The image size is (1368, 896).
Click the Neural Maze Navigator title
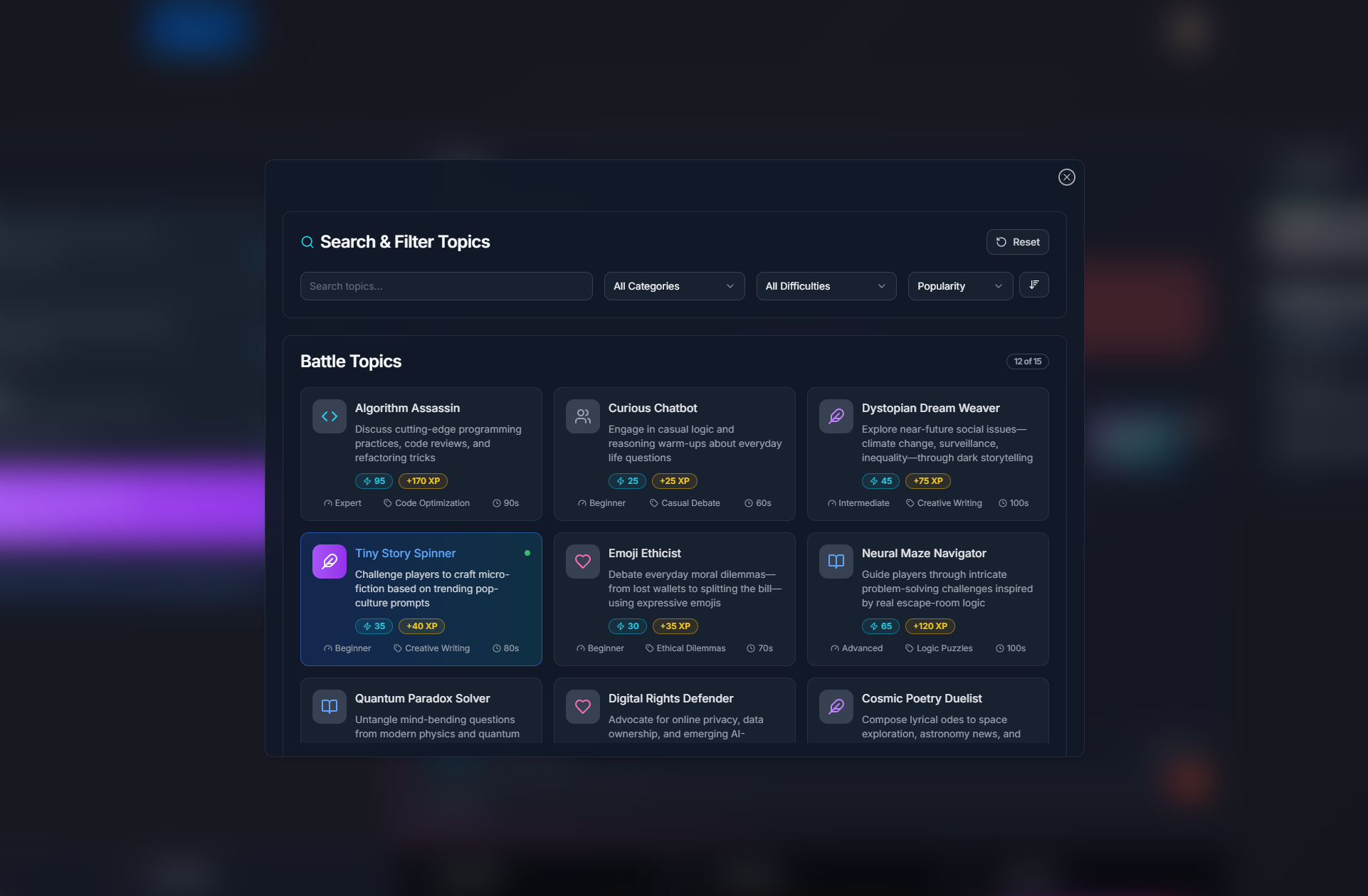click(923, 553)
